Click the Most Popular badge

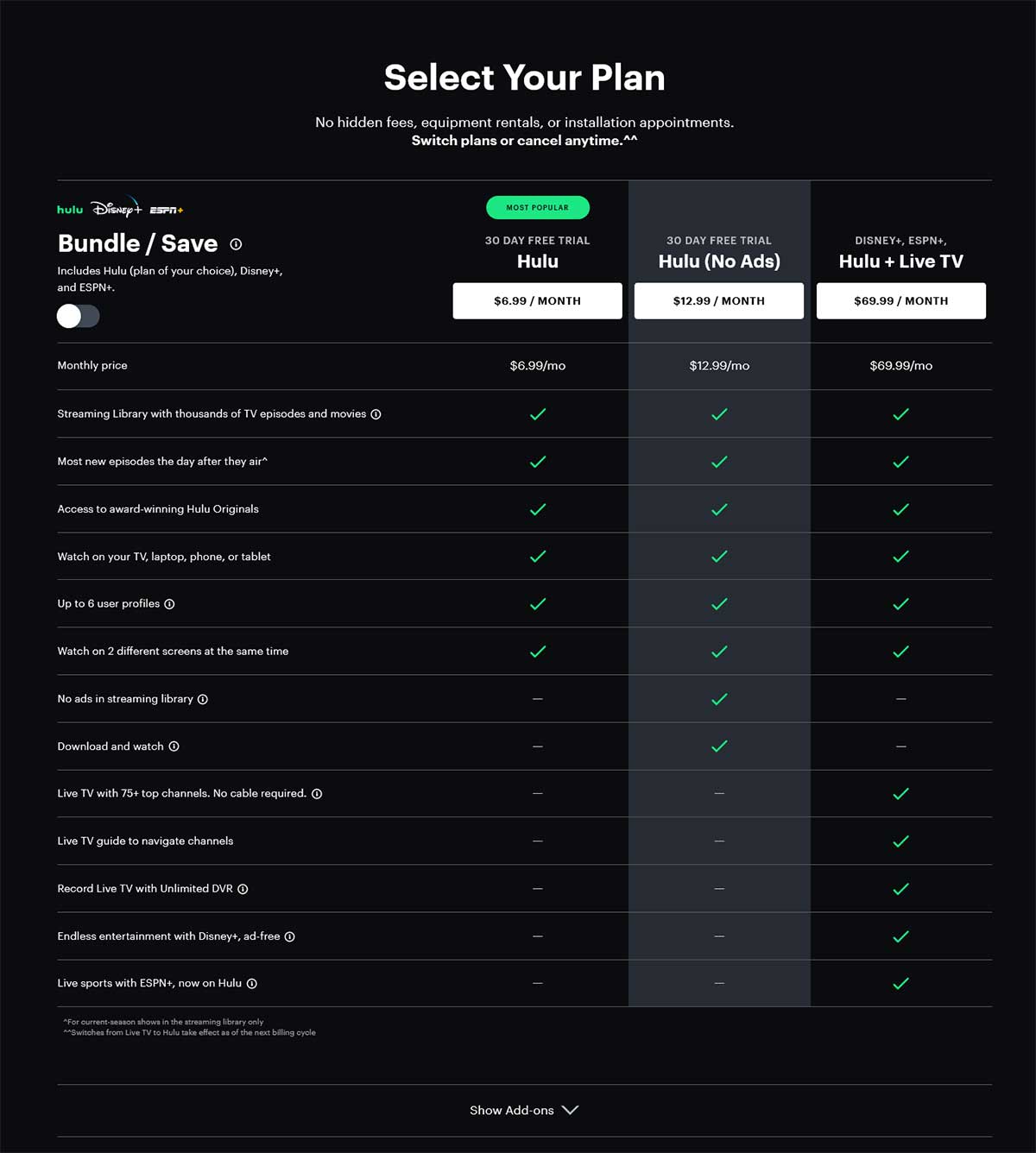click(538, 207)
